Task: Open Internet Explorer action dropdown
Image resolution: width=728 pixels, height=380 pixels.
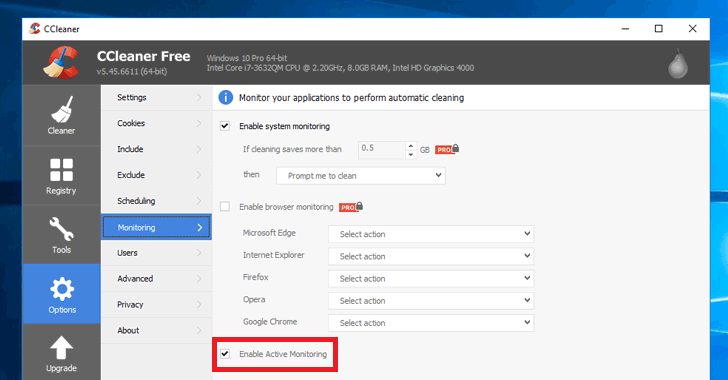Action: point(431,256)
